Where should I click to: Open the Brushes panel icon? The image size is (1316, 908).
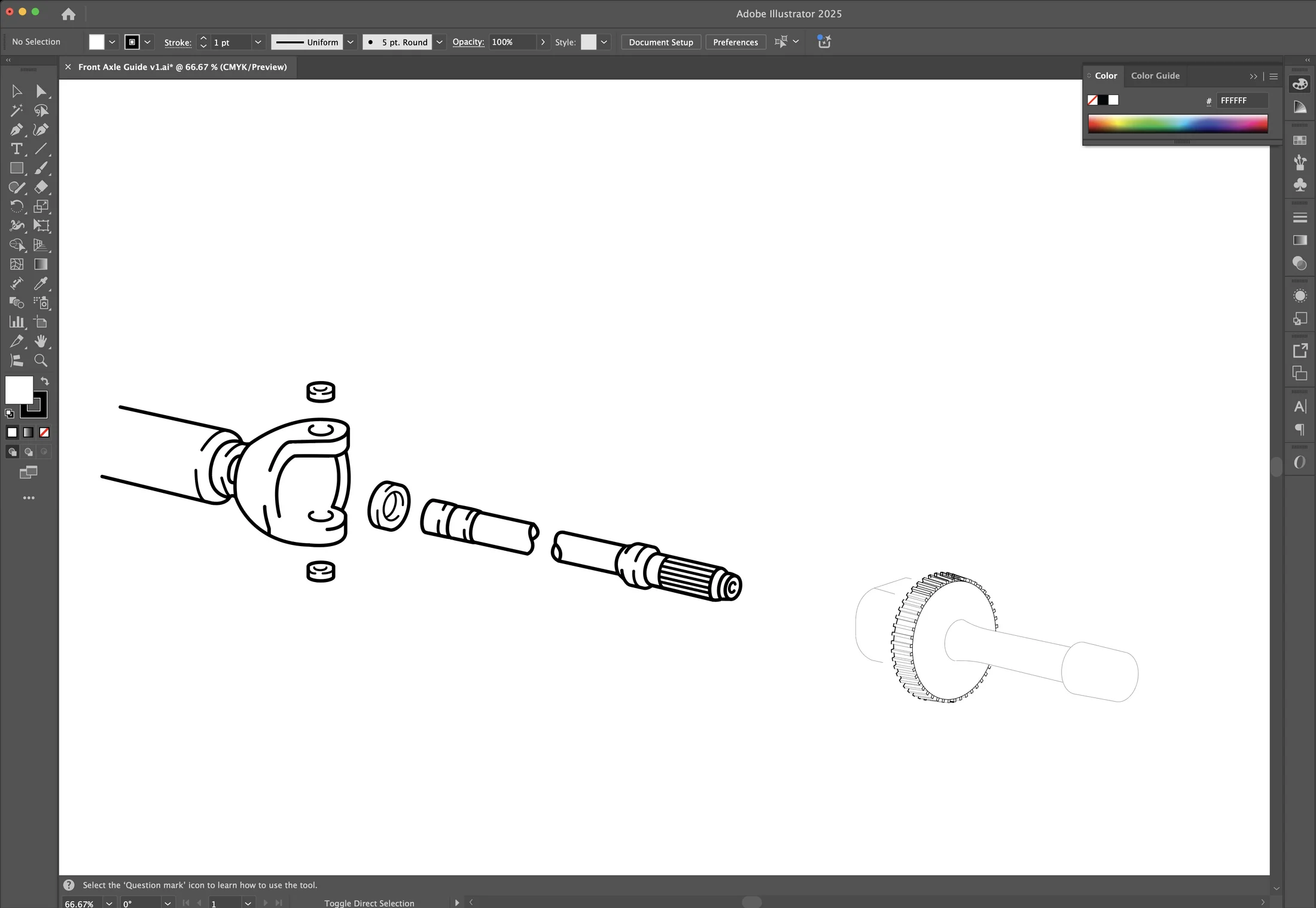pyautogui.click(x=1300, y=162)
